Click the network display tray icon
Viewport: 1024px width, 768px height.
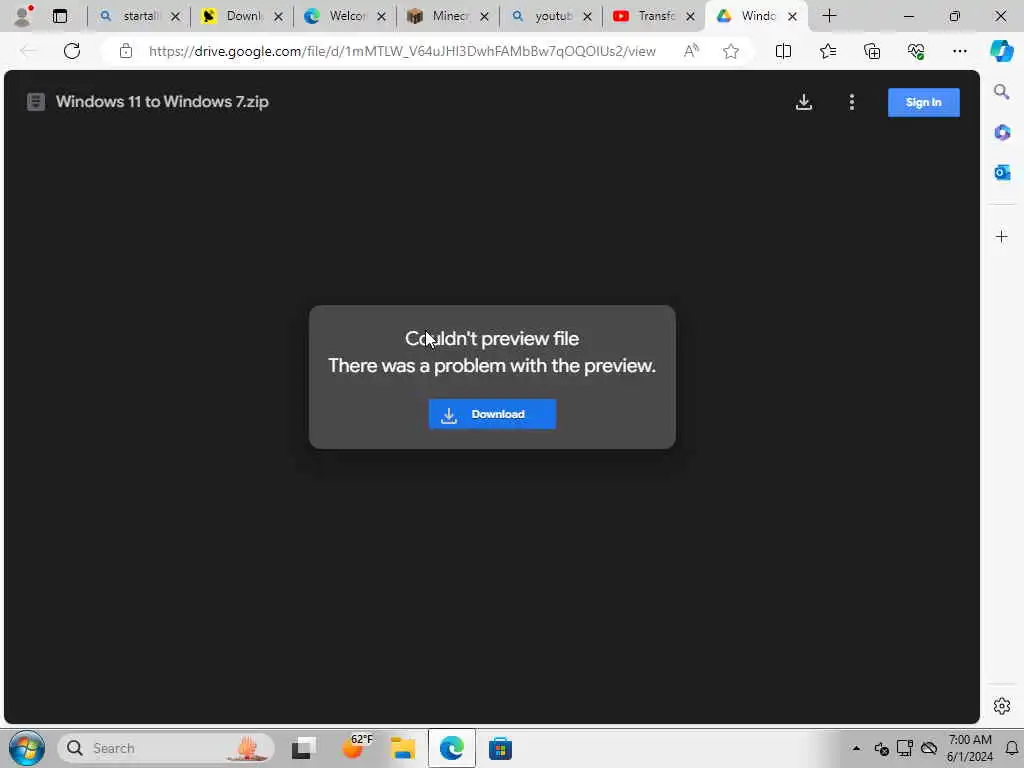tap(904, 748)
